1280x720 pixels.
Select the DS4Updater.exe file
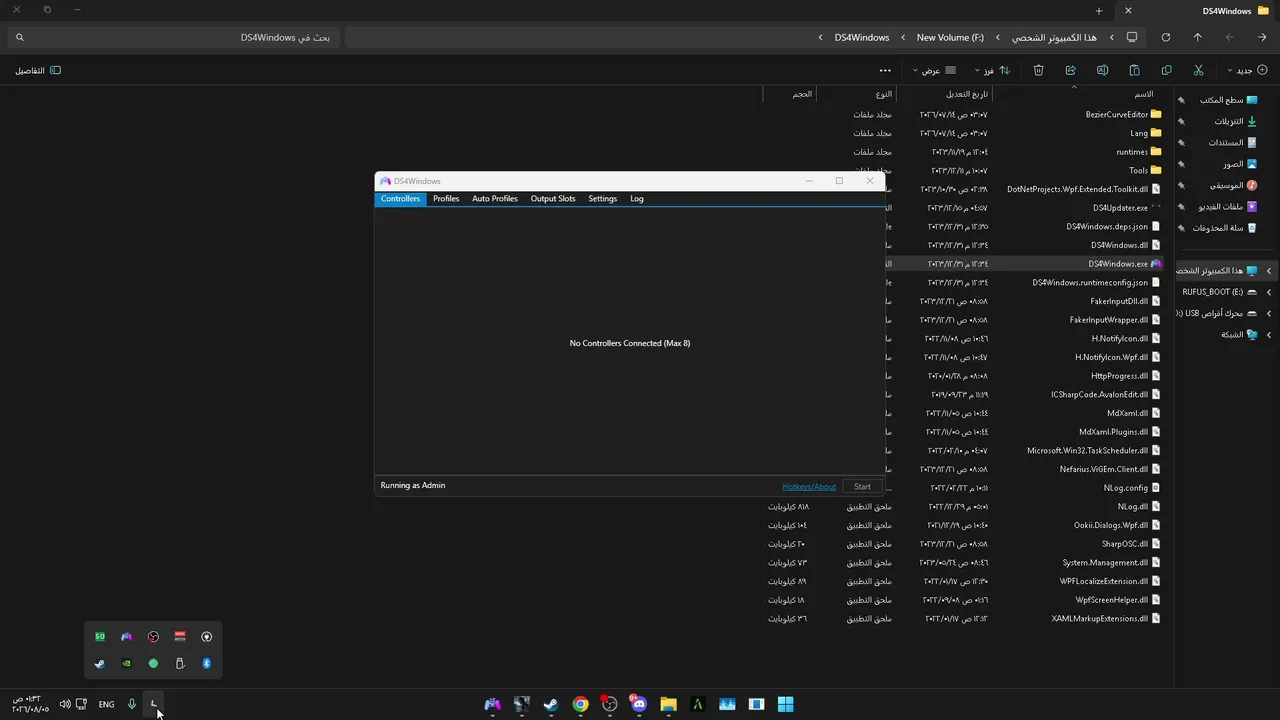(x=1127, y=208)
